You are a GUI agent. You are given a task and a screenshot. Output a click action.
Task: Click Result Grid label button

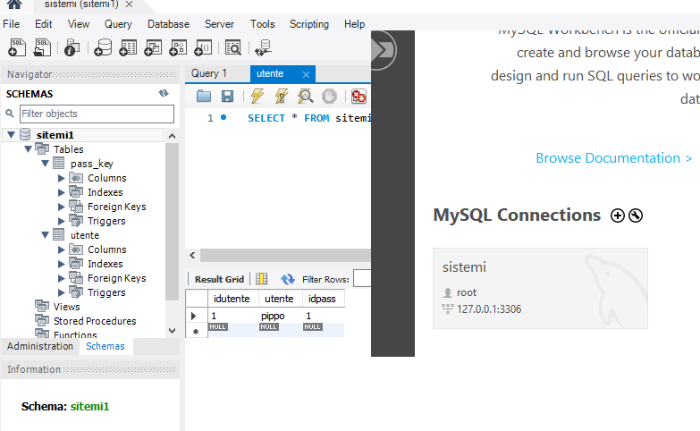point(219,279)
